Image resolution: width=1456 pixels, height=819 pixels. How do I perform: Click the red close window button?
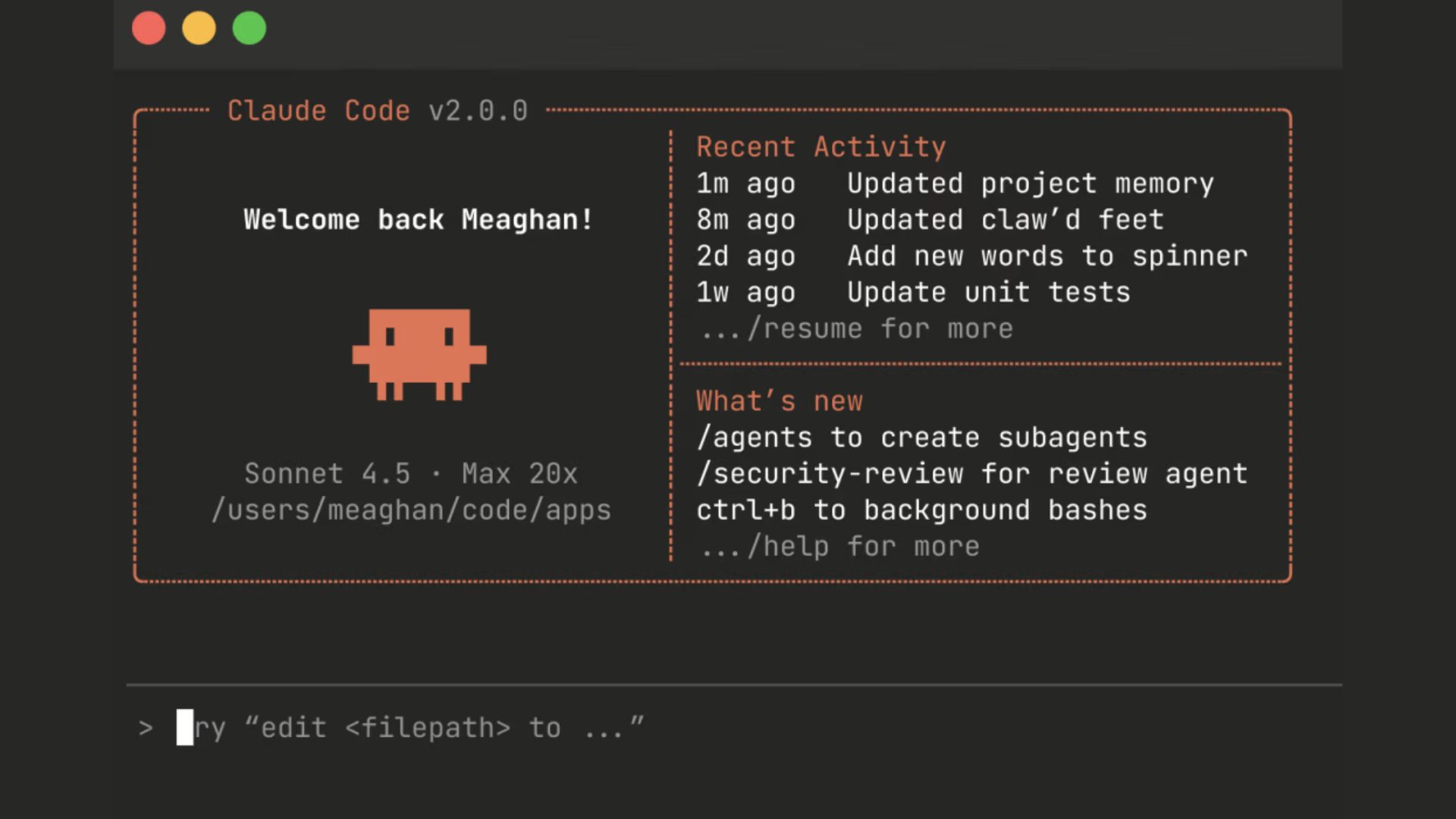coord(149,29)
